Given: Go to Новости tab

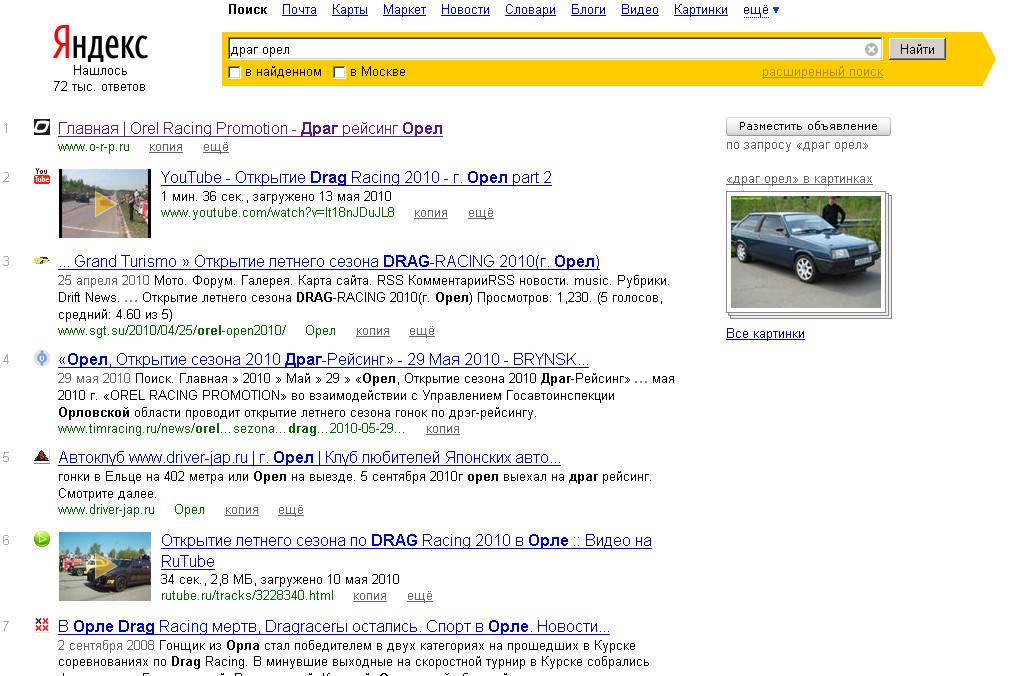Looking at the screenshot, I should [465, 10].
